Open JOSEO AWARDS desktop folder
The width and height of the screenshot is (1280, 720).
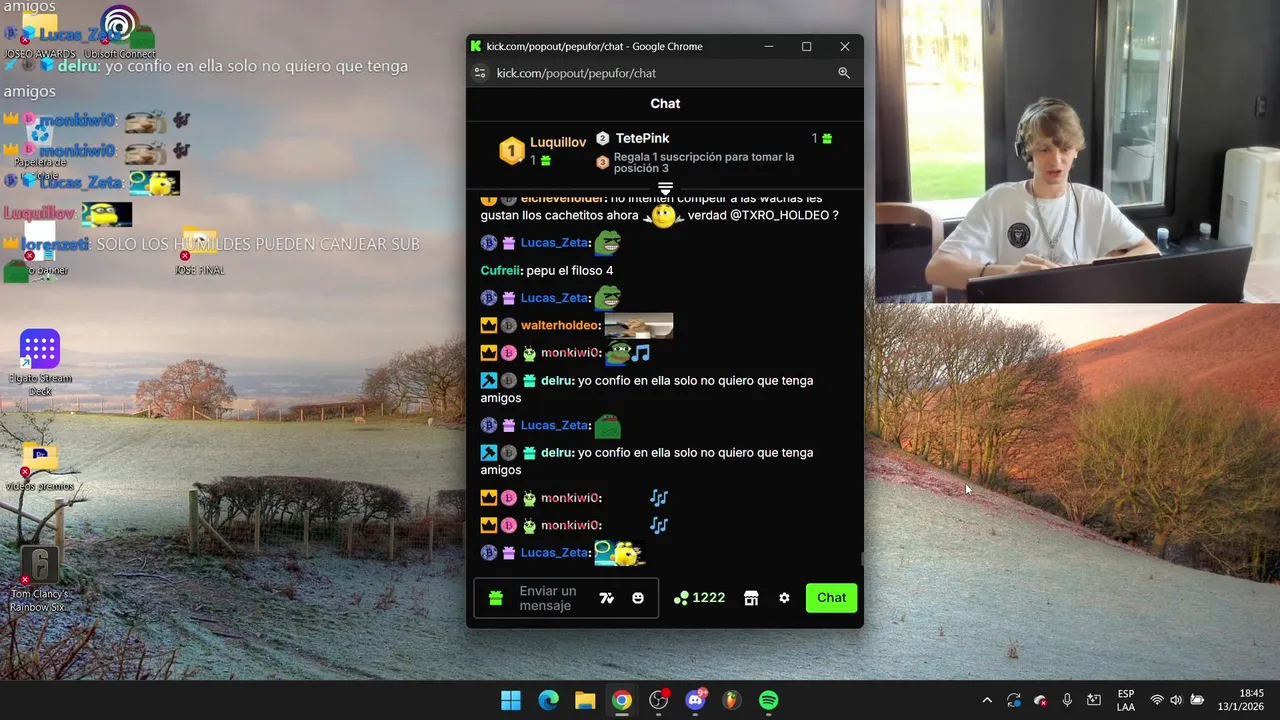[40, 35]
